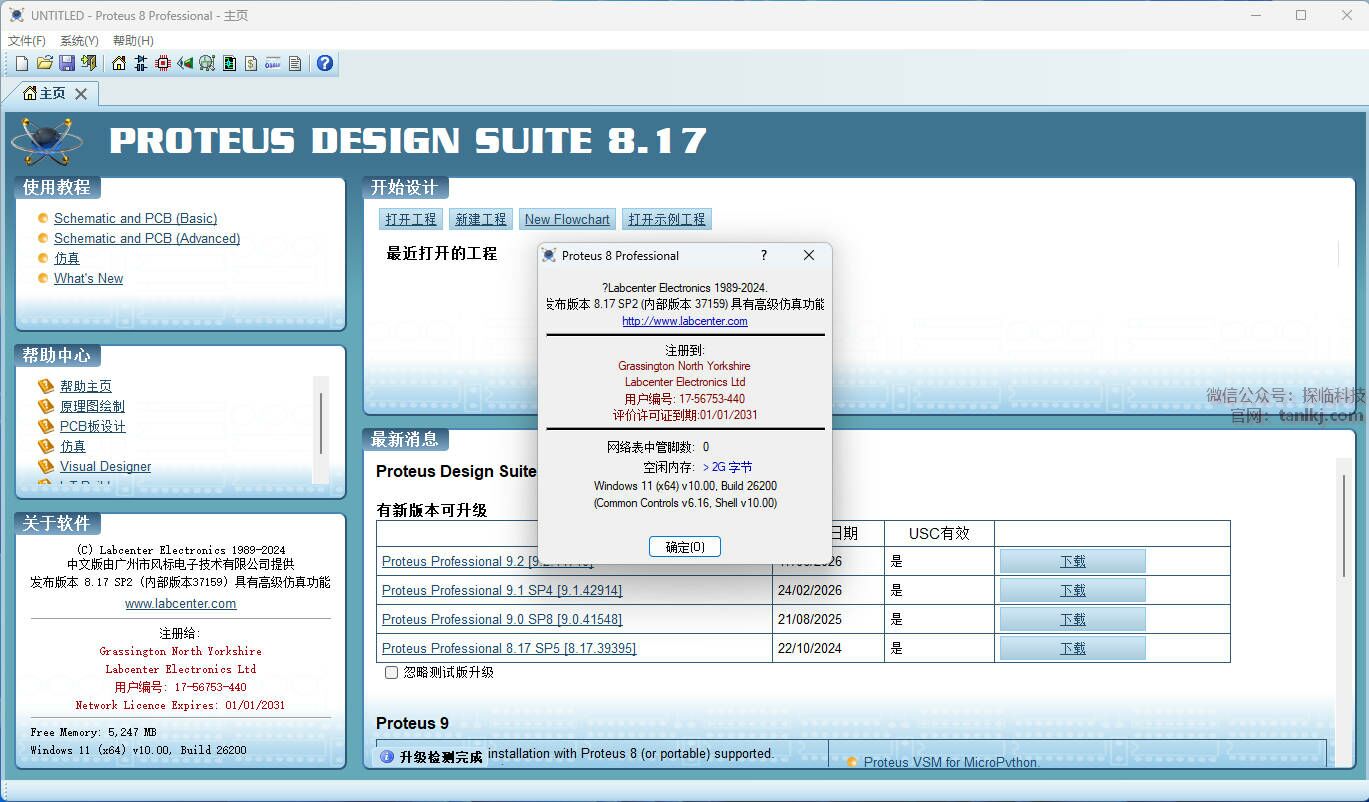Close the project using the exit door icon
Screen dimensions: 1369x802
click(x=89, y=63)
